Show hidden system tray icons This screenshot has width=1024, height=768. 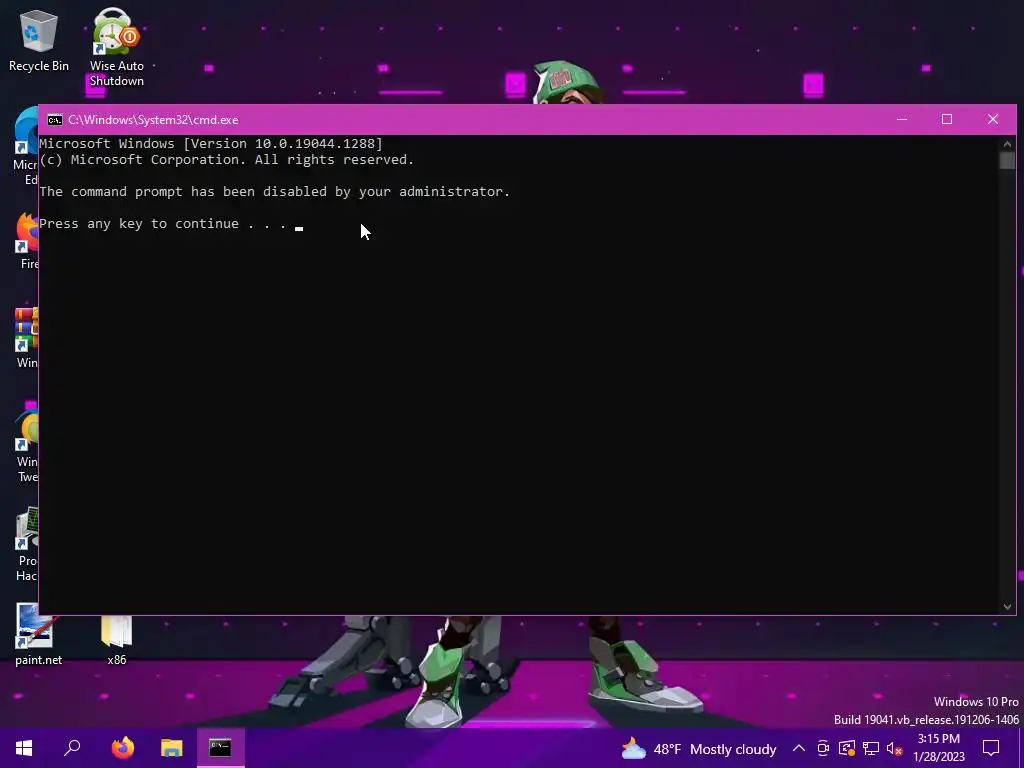tap(798, 748)
